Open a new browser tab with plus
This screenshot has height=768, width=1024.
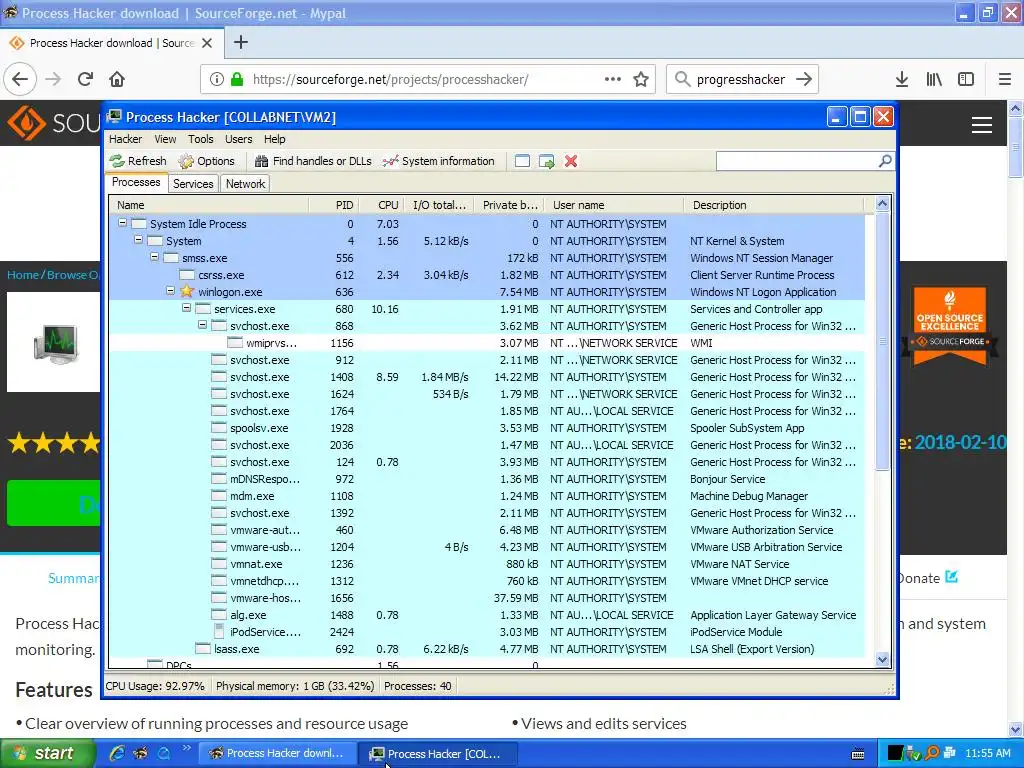tap(241, 42)
